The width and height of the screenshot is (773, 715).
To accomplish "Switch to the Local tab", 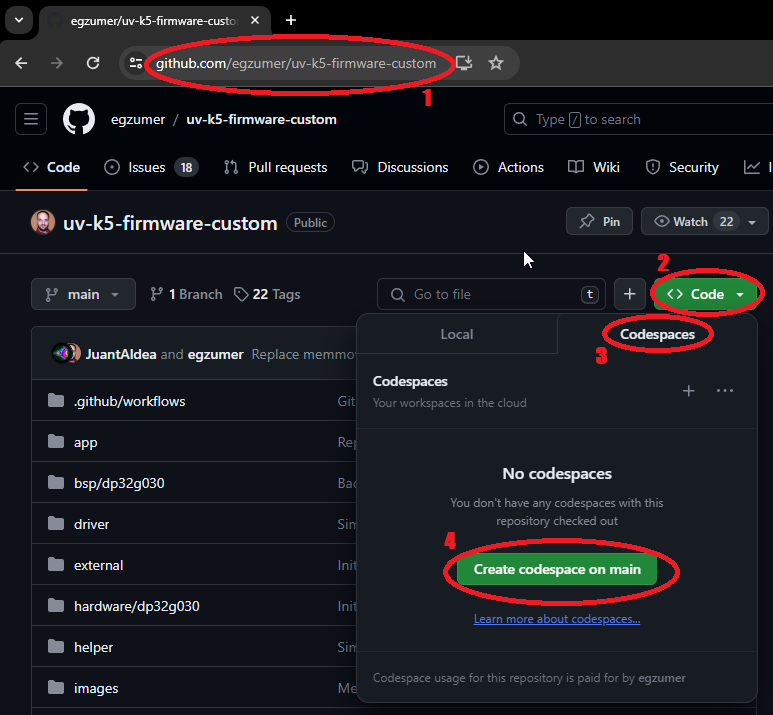I will 457,334.
